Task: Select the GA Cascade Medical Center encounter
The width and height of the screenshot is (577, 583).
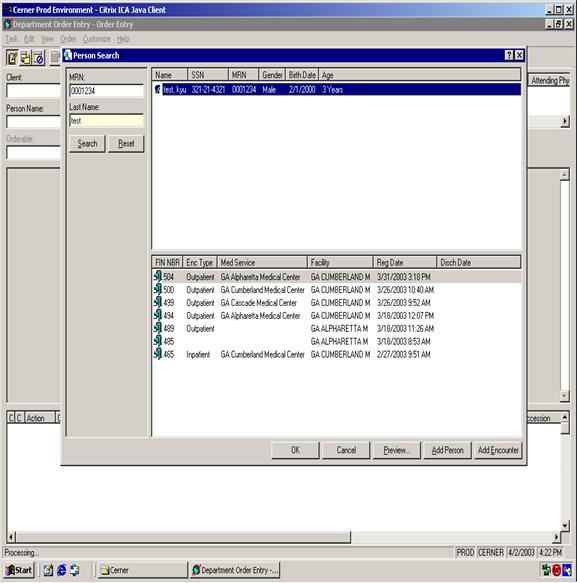Action: [x=337, y=302]
